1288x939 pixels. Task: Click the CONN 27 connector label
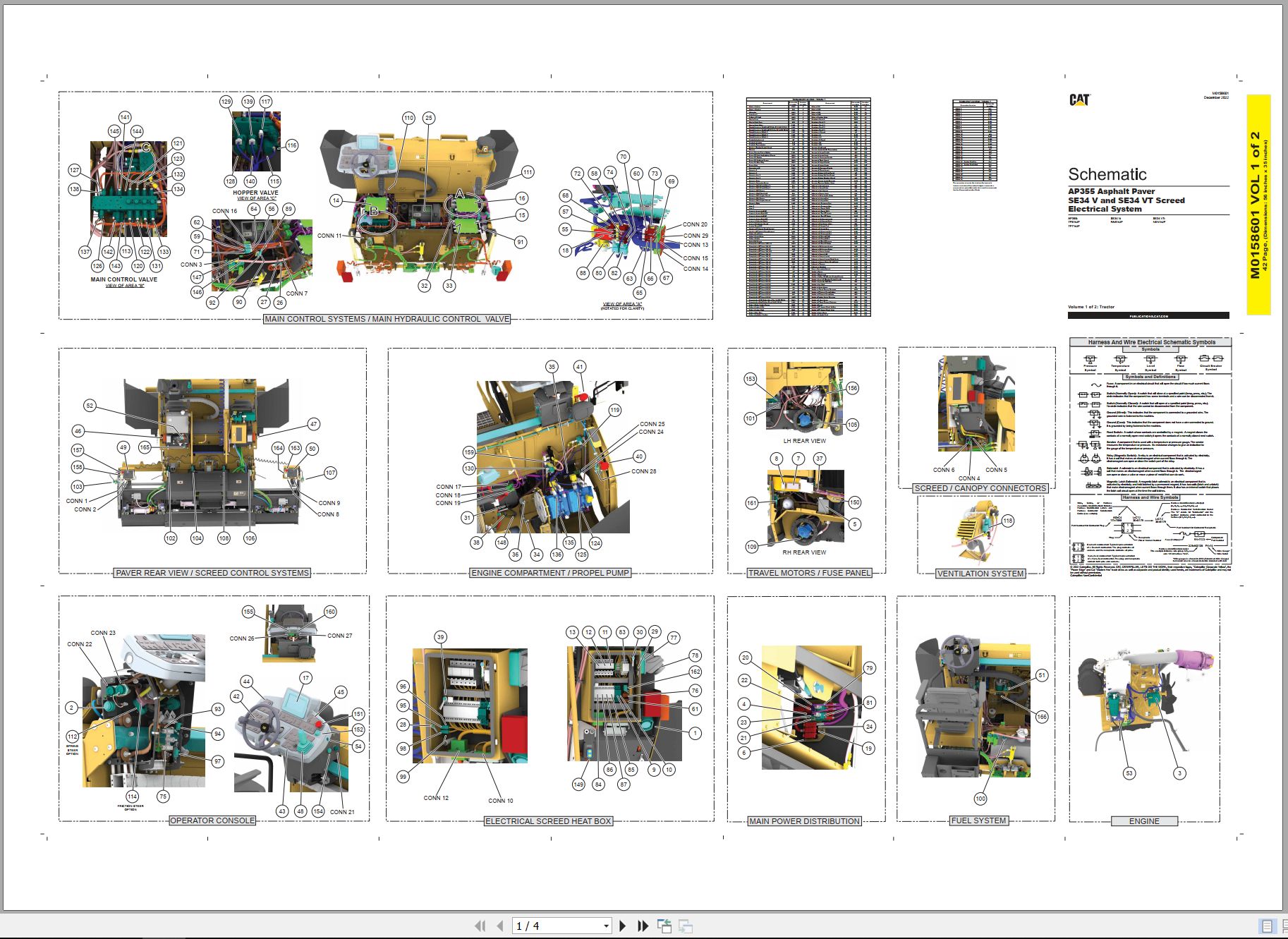pyautogui.click(x=340, y=636)
